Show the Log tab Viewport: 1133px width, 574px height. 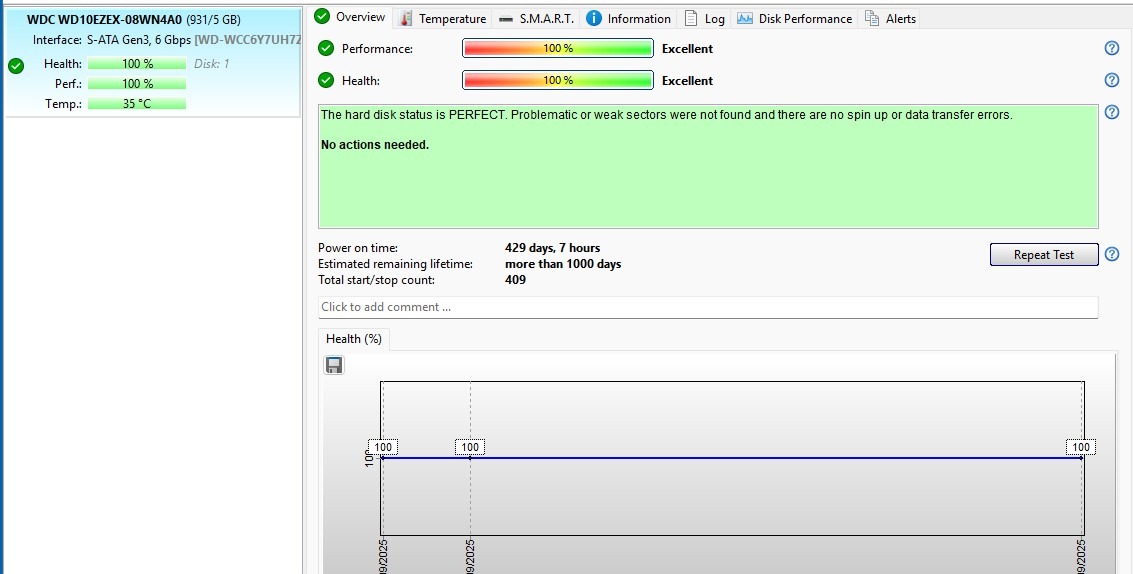click(705, 18)
